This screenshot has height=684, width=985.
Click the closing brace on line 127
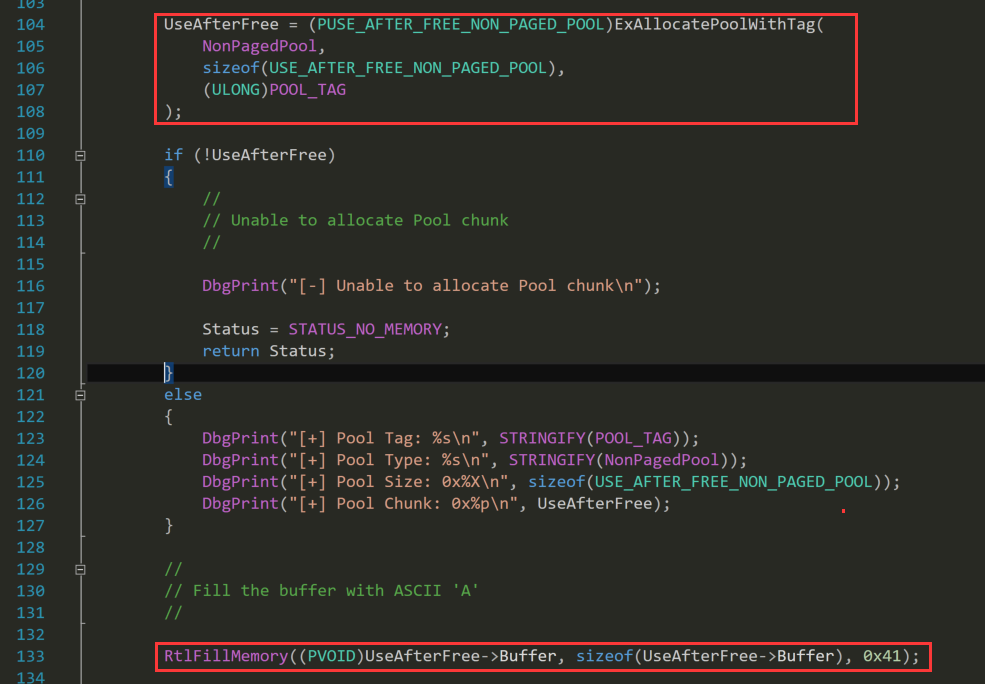point(168,526)
